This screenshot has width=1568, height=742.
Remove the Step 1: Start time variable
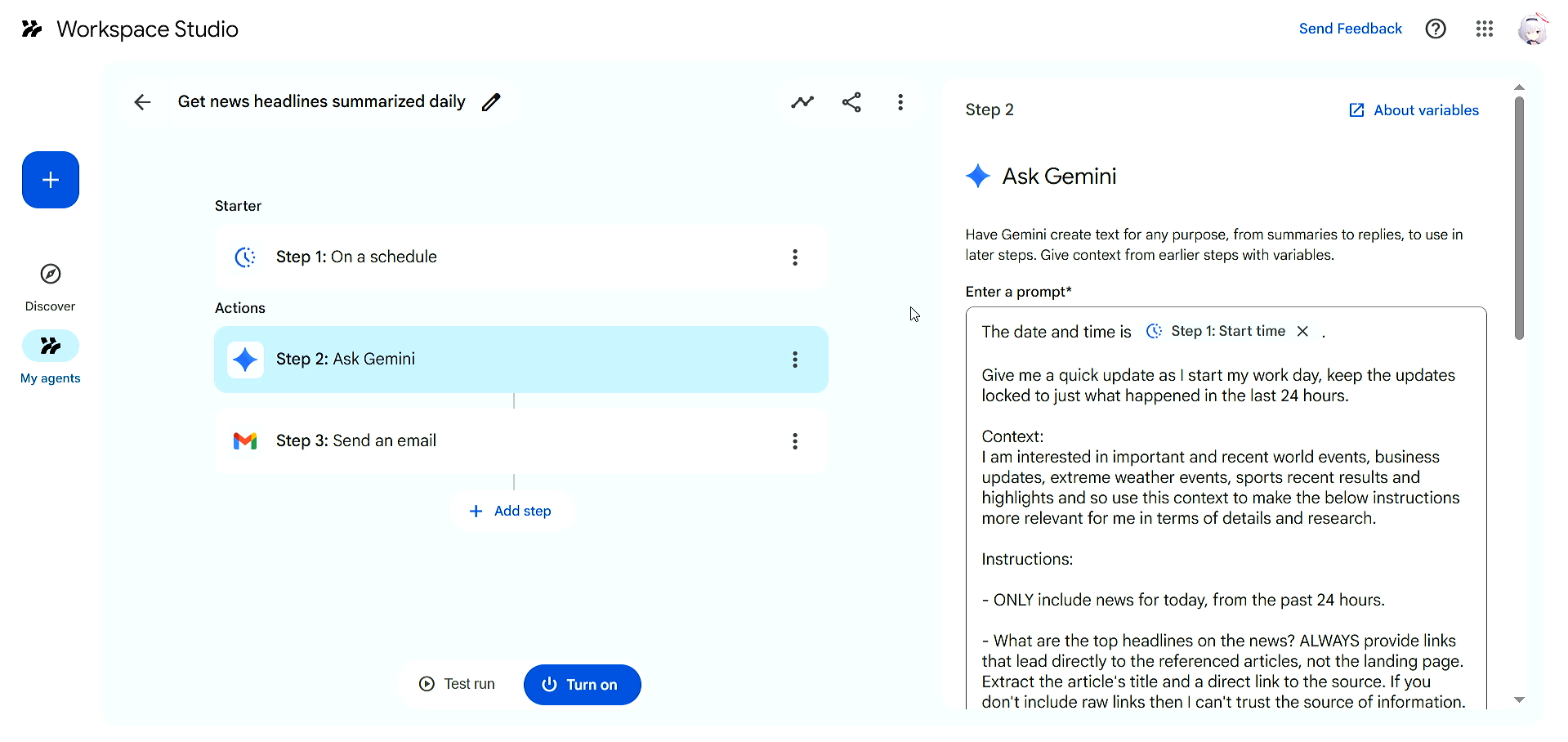[1302, 331]
